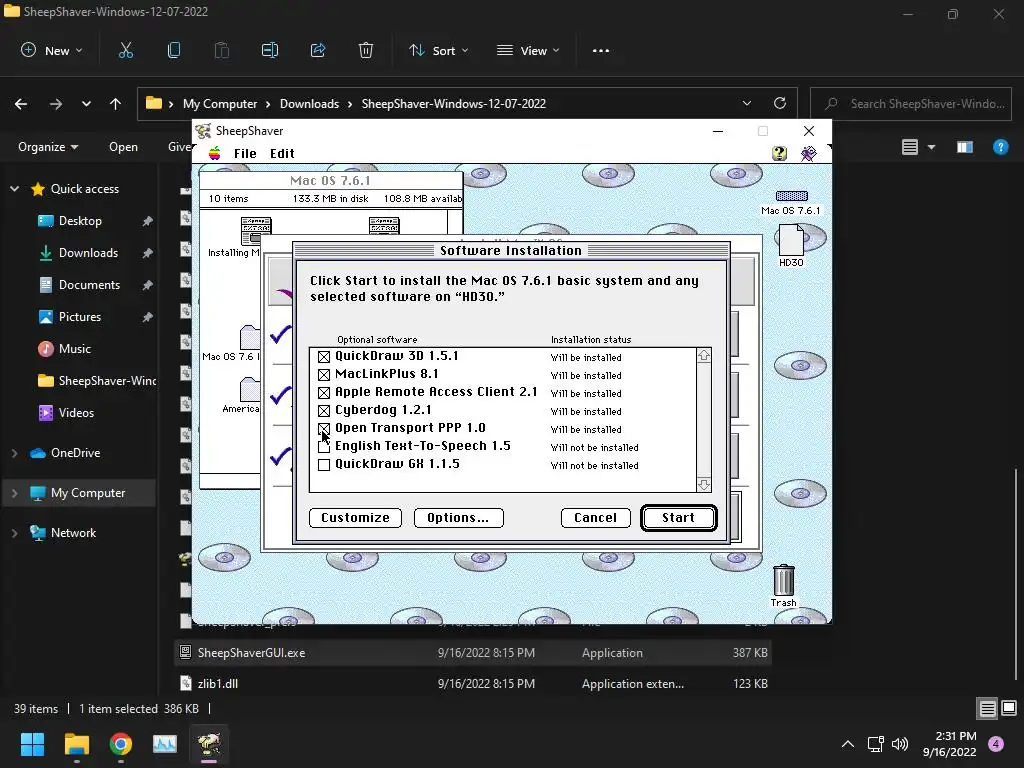Uncheck Apple Remote Access Client 2.1 checkbox
This screenshot has width=1024, height=768.
[x=324, y=392]
